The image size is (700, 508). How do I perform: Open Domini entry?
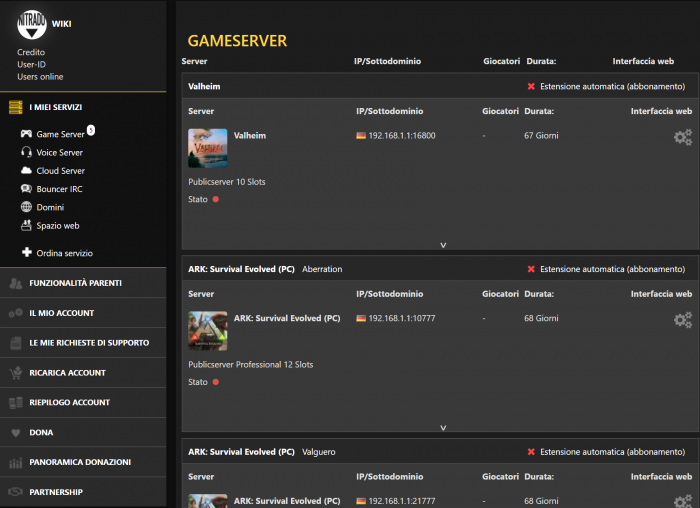(x=50, y=208)
